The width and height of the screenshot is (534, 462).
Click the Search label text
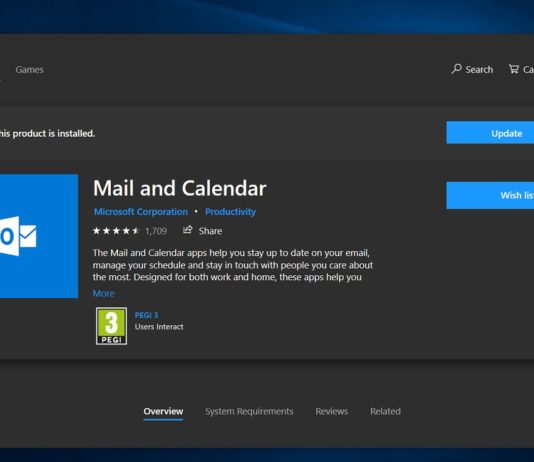coord(479,70)
